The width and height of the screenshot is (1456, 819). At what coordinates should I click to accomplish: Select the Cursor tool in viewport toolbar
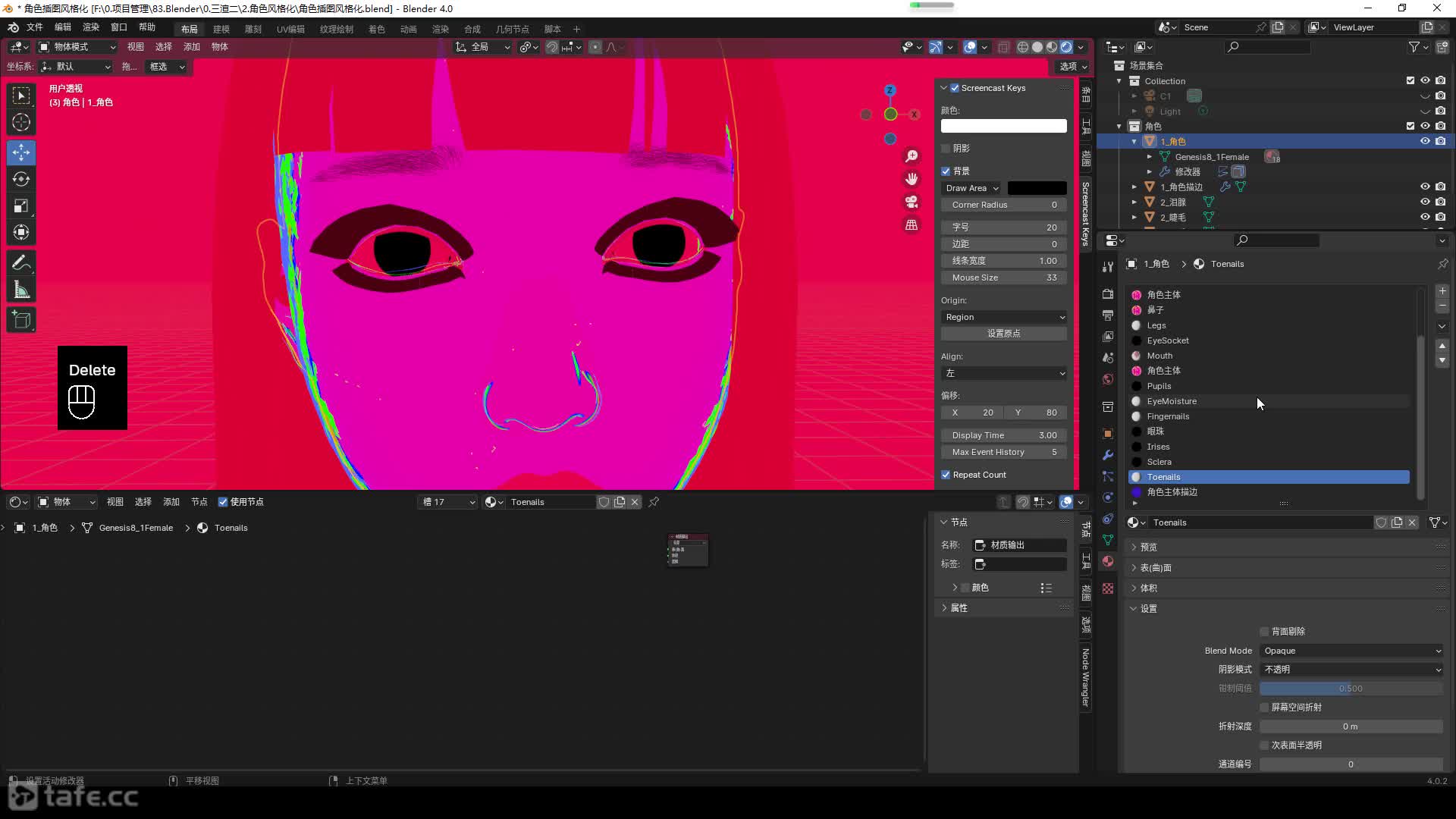[21, 122]
